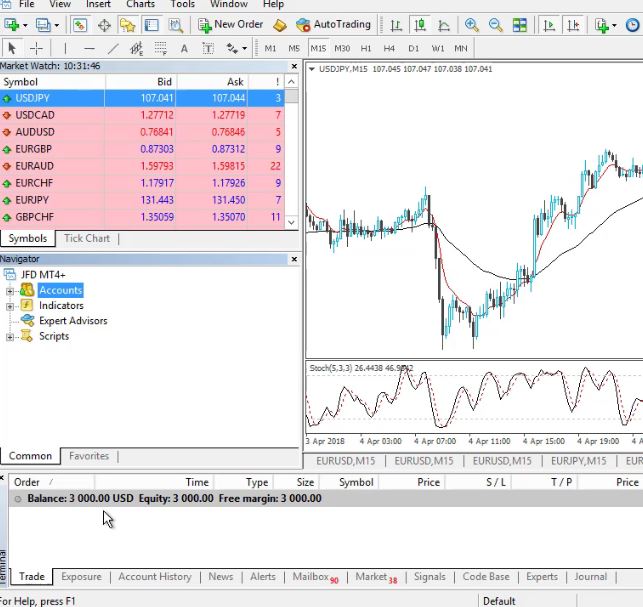Sort by the Order column header
Viewport: 643px width, 607px height.
[x=52, y=482]
